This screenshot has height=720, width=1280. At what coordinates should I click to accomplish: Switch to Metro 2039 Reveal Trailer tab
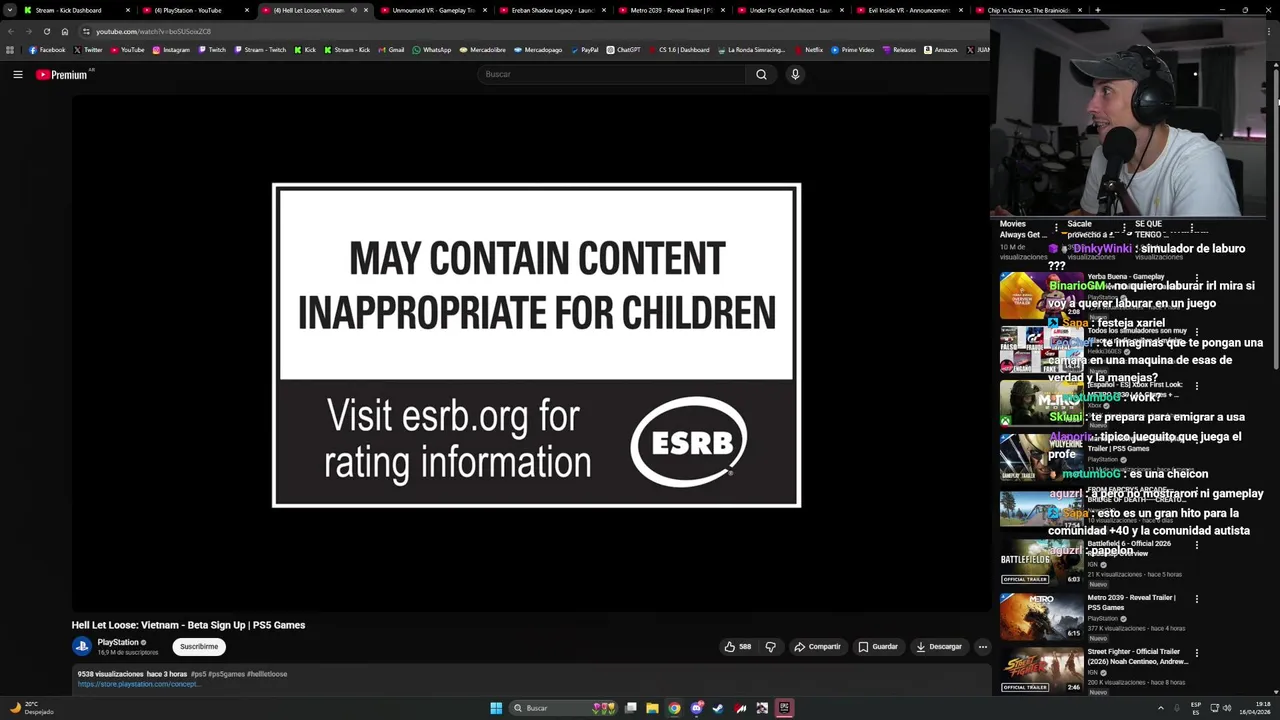click(x=670, y=10)
